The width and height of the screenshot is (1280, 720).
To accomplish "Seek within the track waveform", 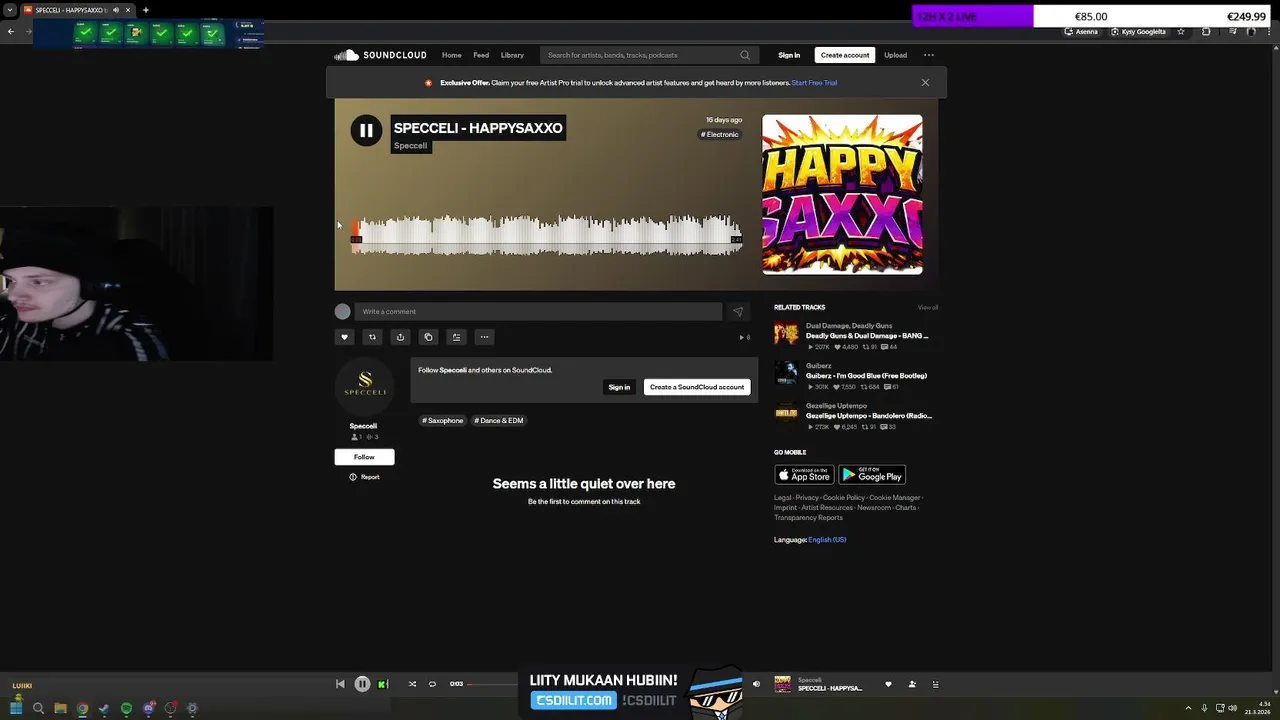I will pyautogui.click(x=546, y=235).
